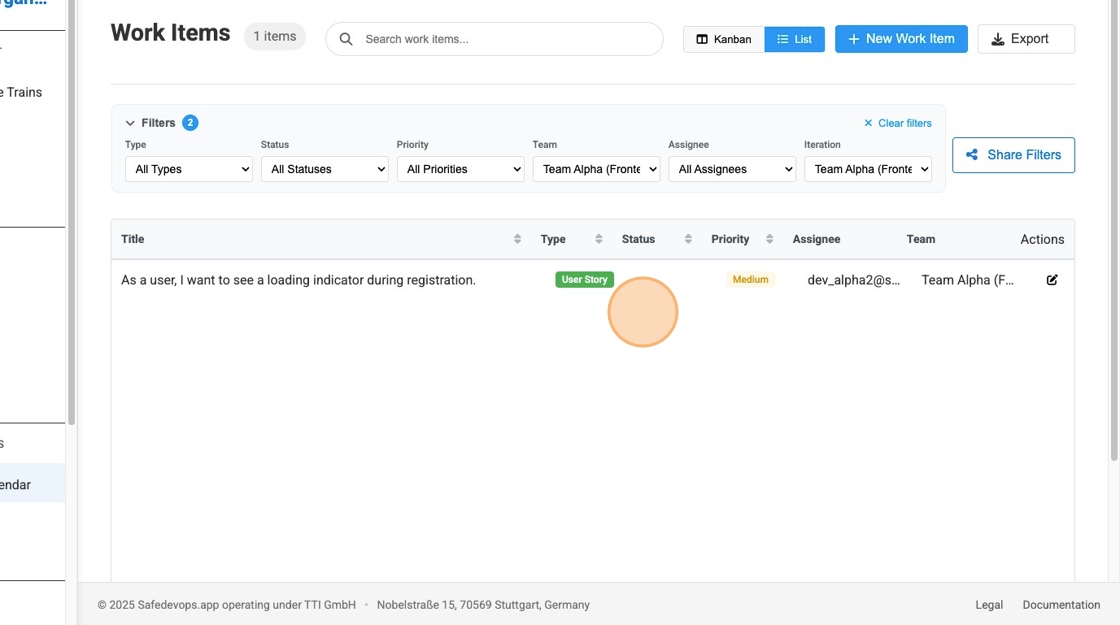Click the List view icon
The width and height of the screenshot is (1120, 625).
(x=784, y=39)
